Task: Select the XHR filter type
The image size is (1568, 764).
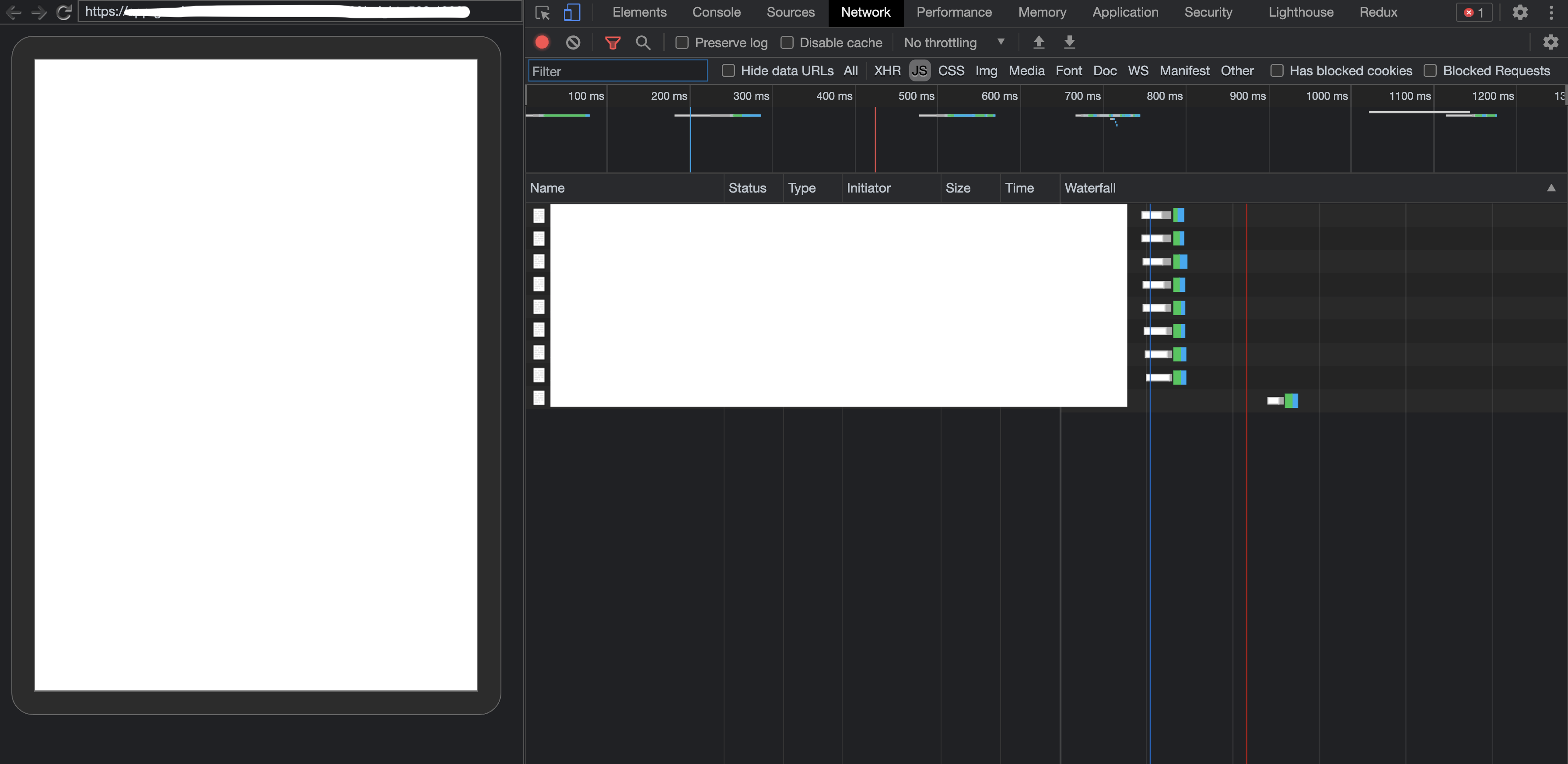Action: click(887, 70)
